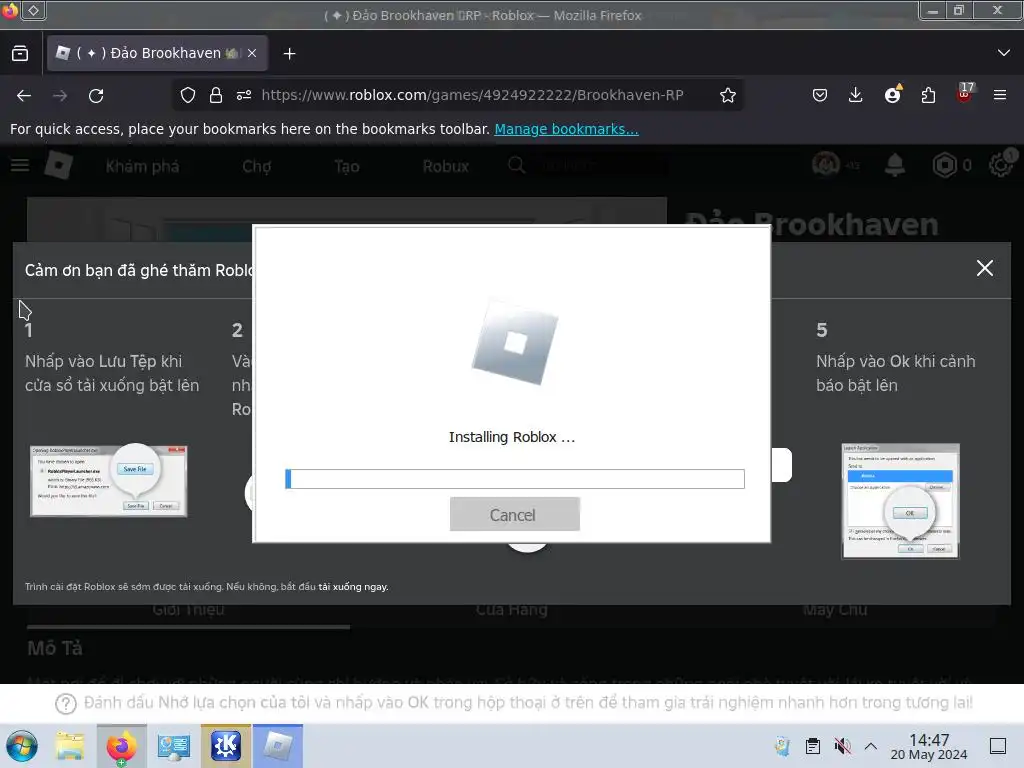Screen dimensions: 1024x768
Task: Switch to Cửa Hàng tab
Action: [x=511, y=610]
